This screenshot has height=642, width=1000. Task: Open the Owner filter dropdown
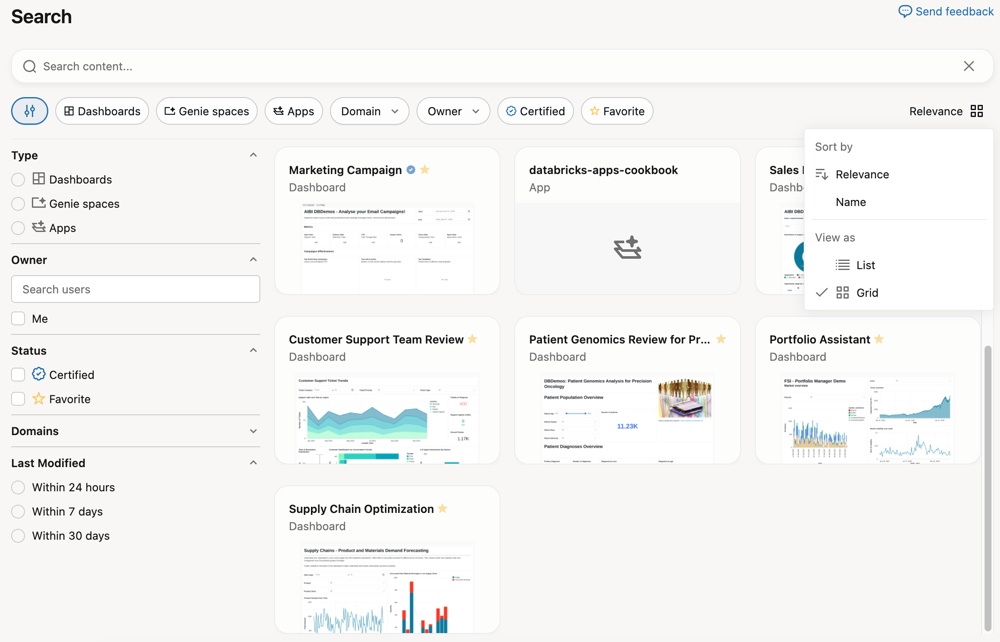[x=452, y=111]
